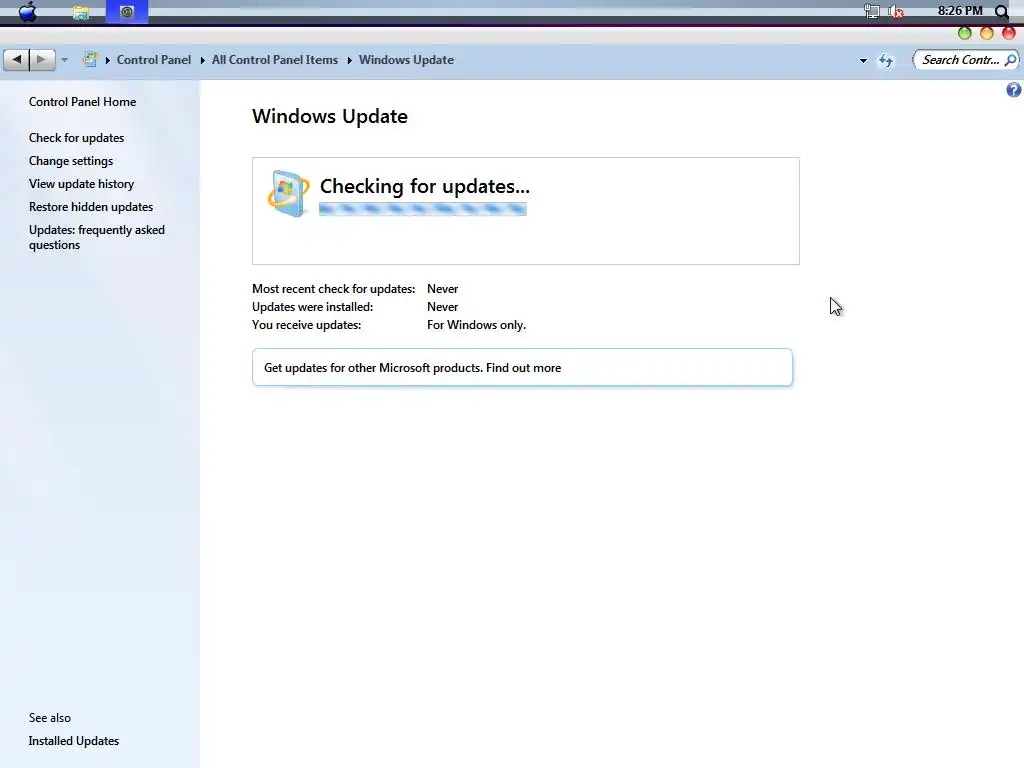This screenshot has width=1024, height=768.
Task: Select the highlighted Control Panel taskbar icon
Action: tap(127, 12)
